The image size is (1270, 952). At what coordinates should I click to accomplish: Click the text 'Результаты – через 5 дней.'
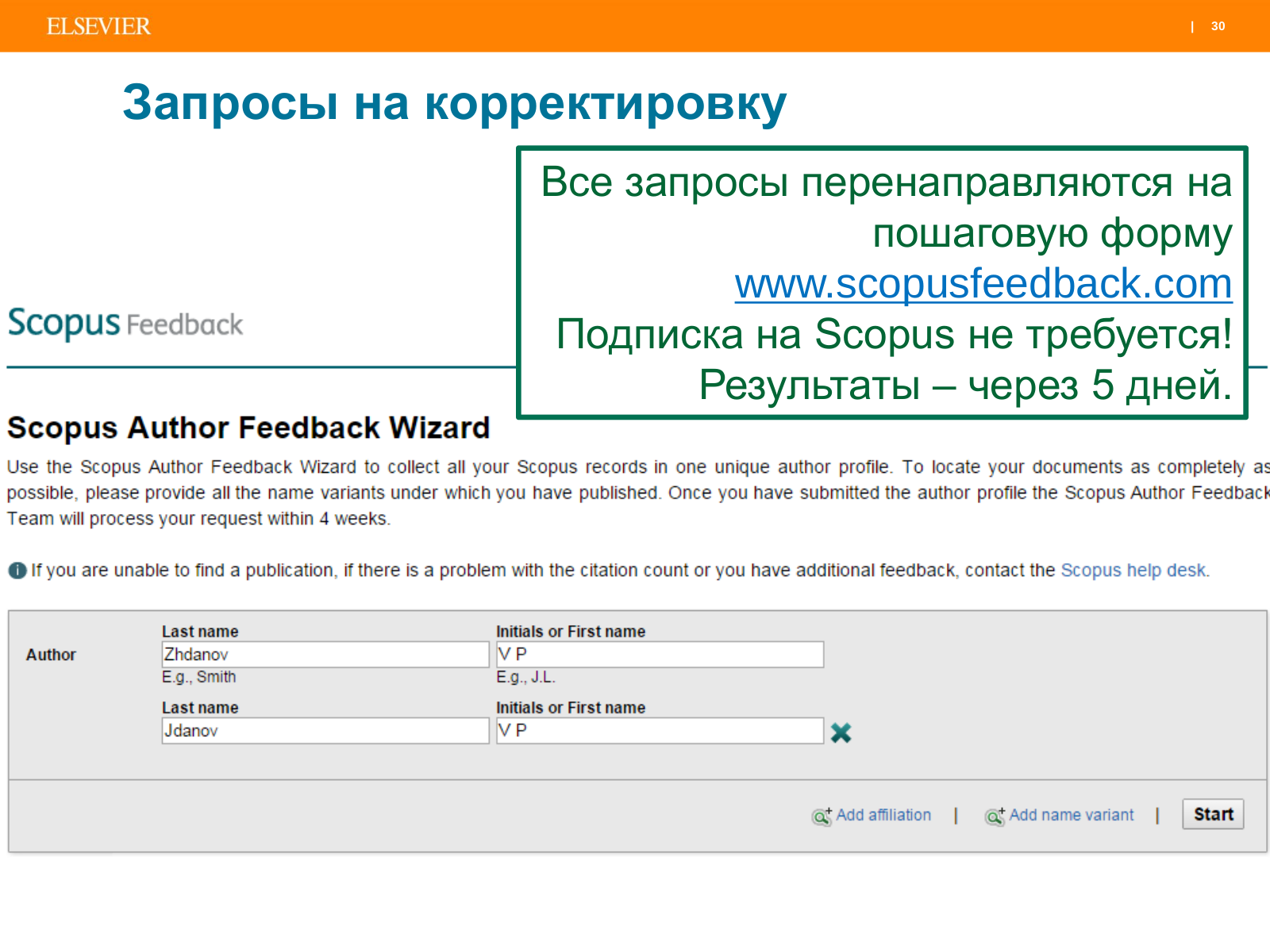[x=965, y=386]
